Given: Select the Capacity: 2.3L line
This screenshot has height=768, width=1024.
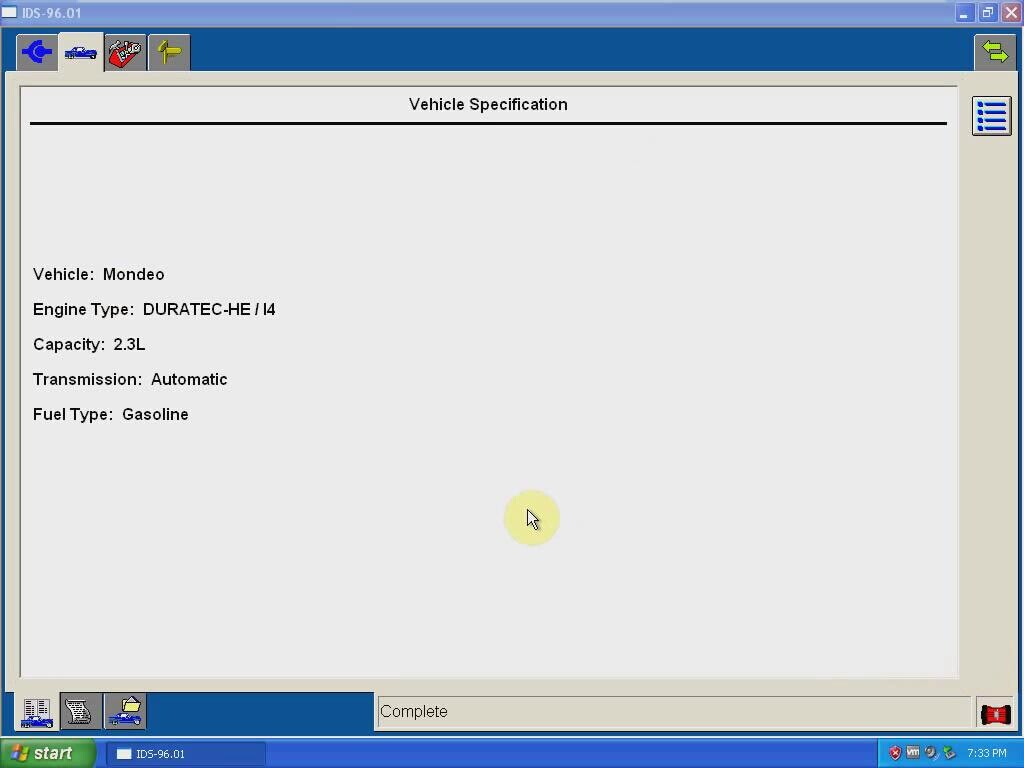Looking at the screenshot, I should 89,345.
